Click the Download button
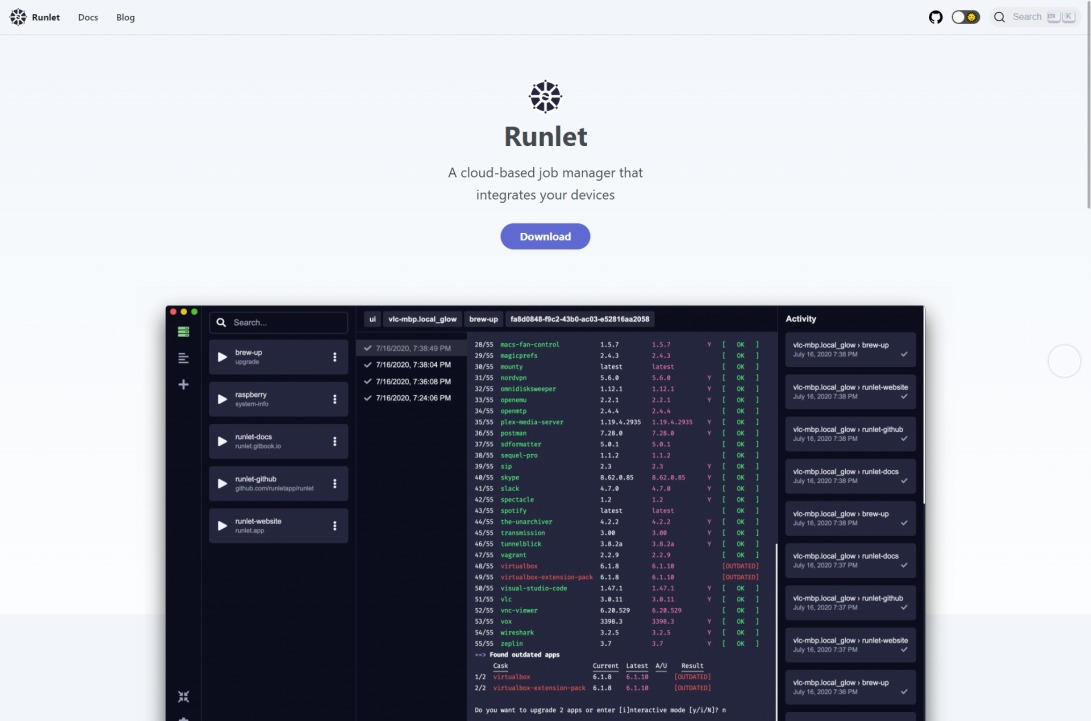This screenshot has height=721, width=1091. [545, 237]
